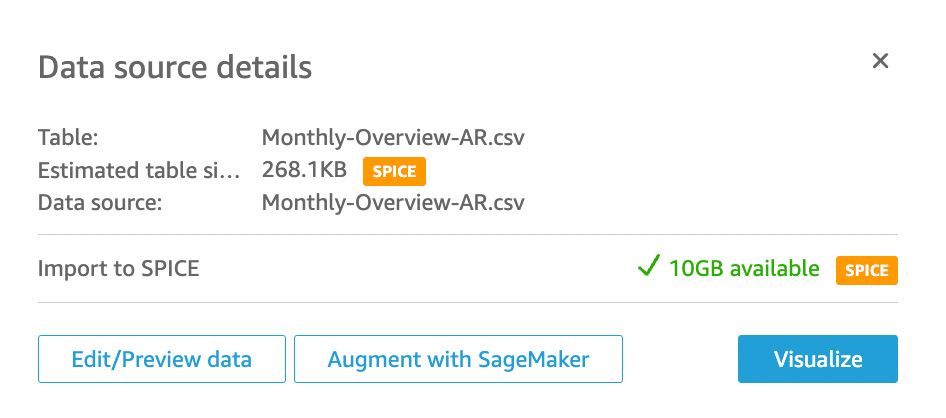The image size is (946, 418).
Task: Close the Data source details dialog
Action: (x=880, y=62)
